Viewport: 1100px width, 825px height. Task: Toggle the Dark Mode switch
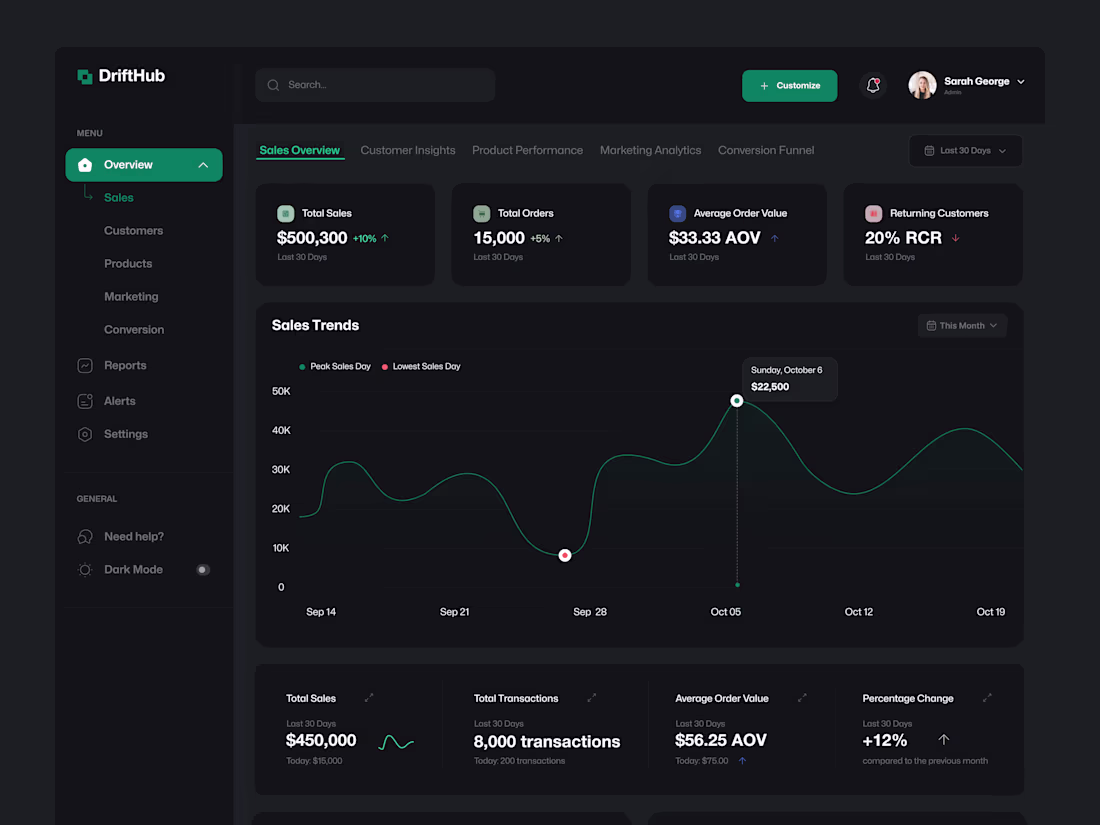203,569
